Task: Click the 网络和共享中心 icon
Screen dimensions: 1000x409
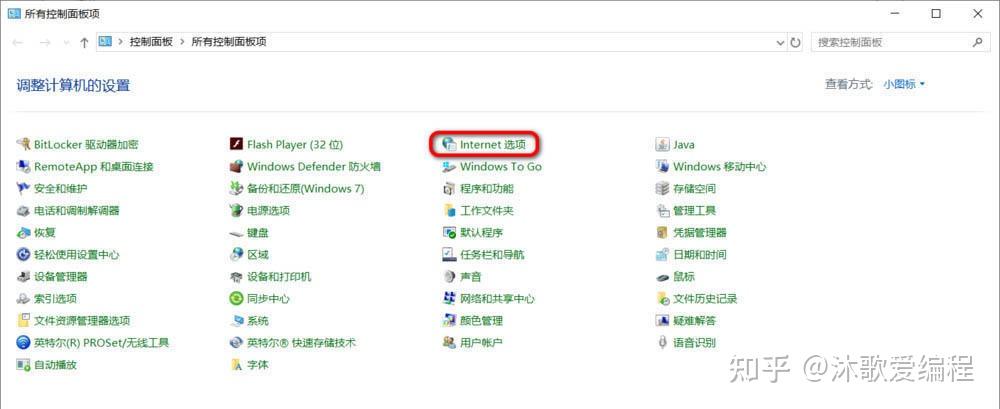Action: (x=449, y=299)
